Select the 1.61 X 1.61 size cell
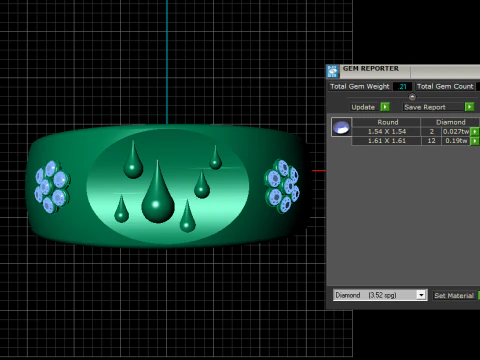 click(x=387, y=141)
